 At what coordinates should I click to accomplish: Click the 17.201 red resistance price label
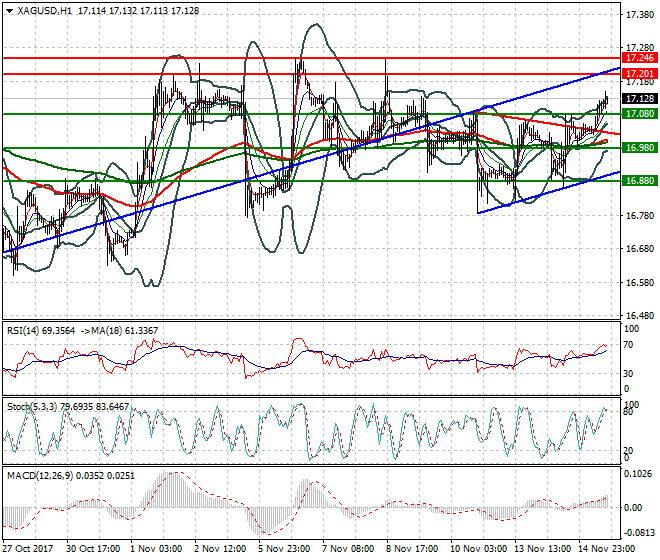pyautogui.click(x=639, y=74)
